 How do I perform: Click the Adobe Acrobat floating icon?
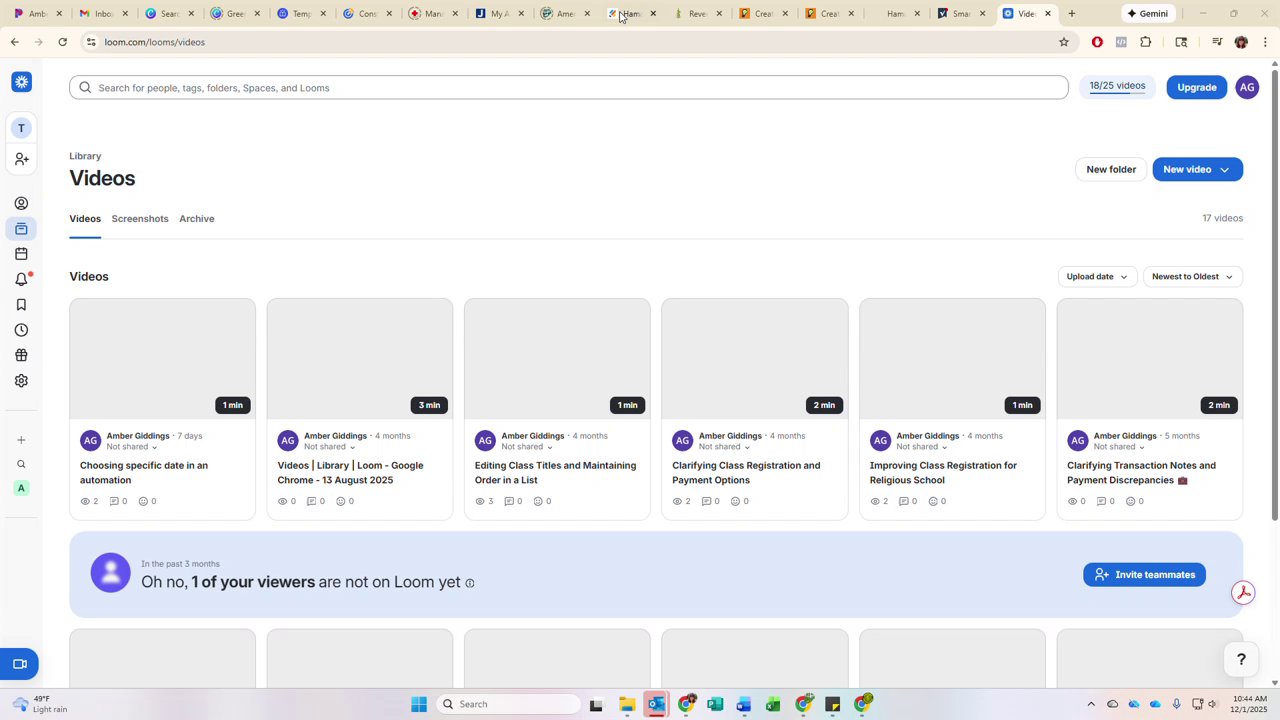click(x=1243, y=592)
